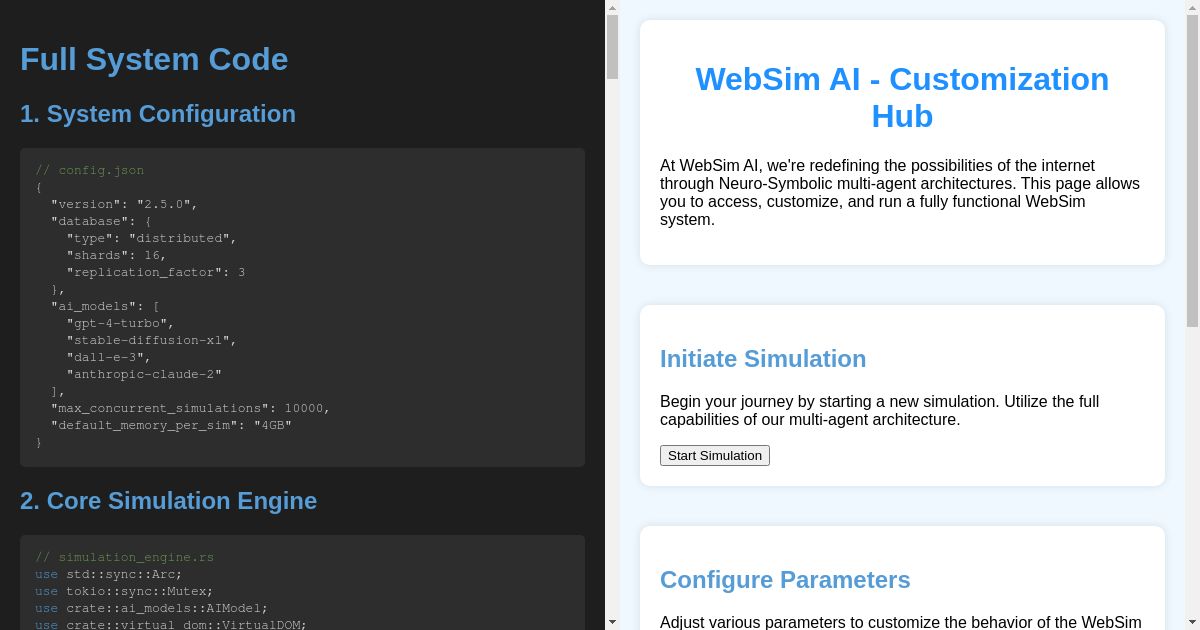Click the Configure Parameters heading
Image resolution: width=1200 pixels, height=630 pixels.
coord(785,580)
